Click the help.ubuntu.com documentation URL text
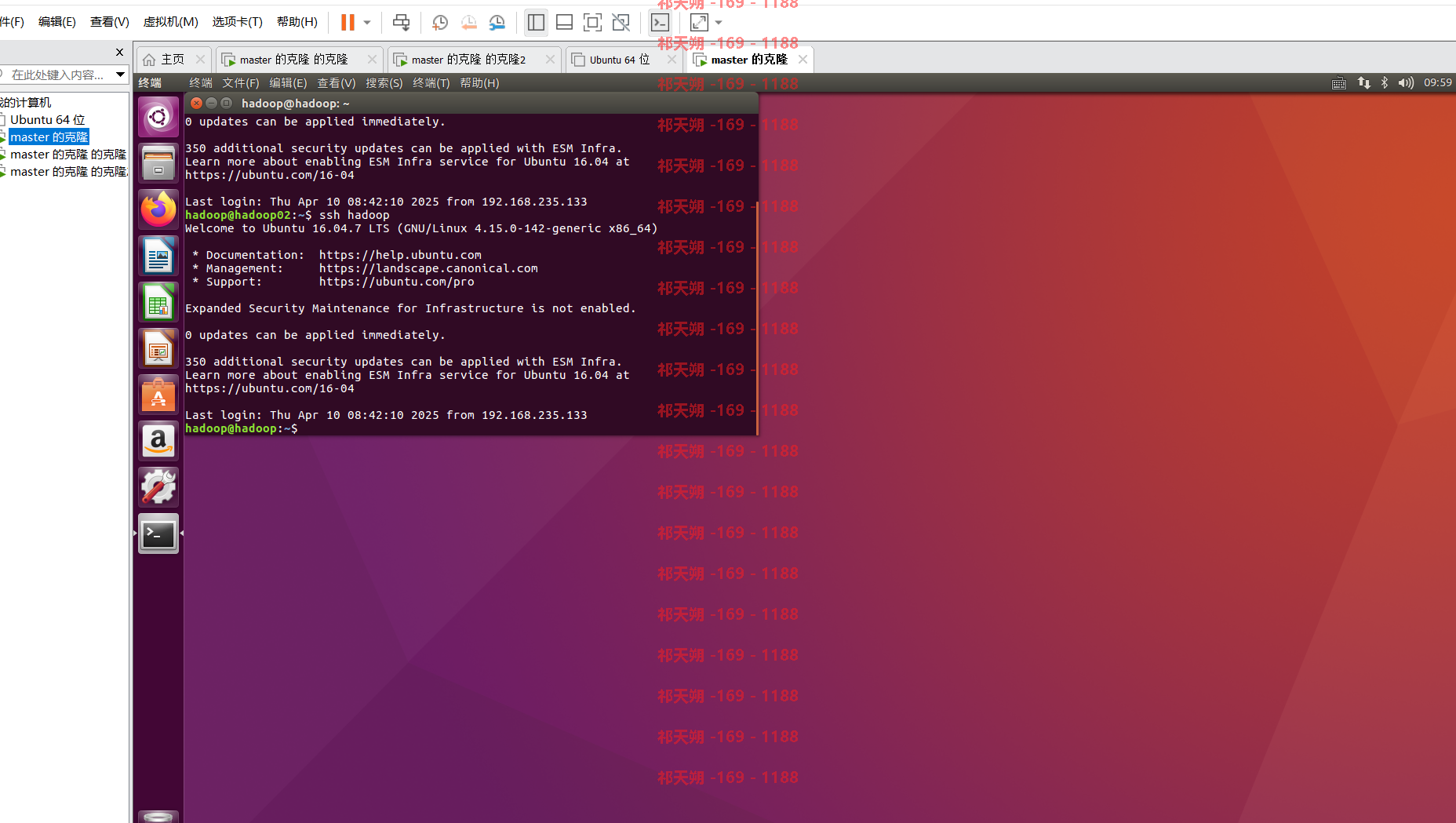This screenshot has width=1456, height=823. pos(400,255)
